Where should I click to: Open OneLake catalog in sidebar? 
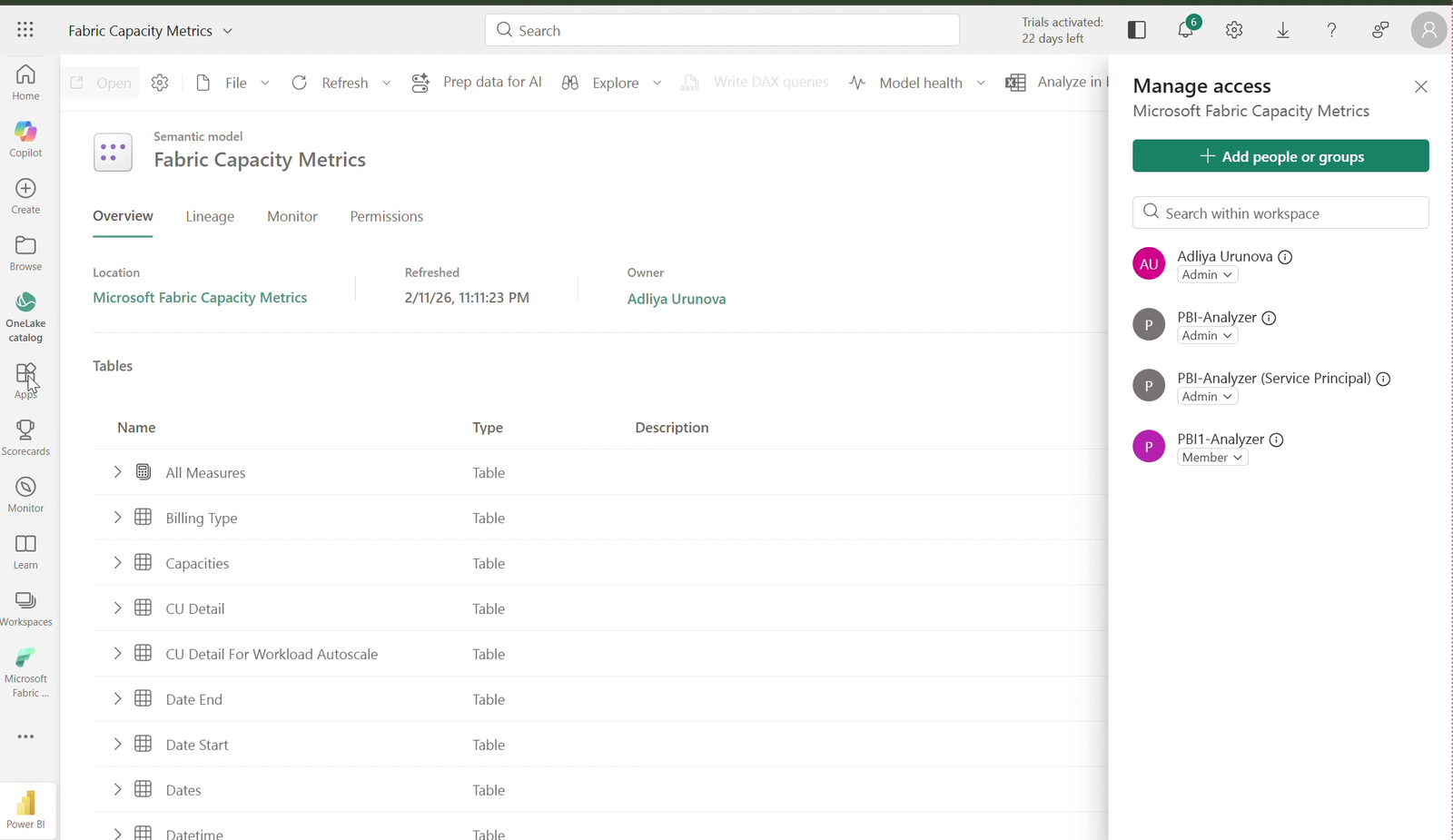(25, 317)
